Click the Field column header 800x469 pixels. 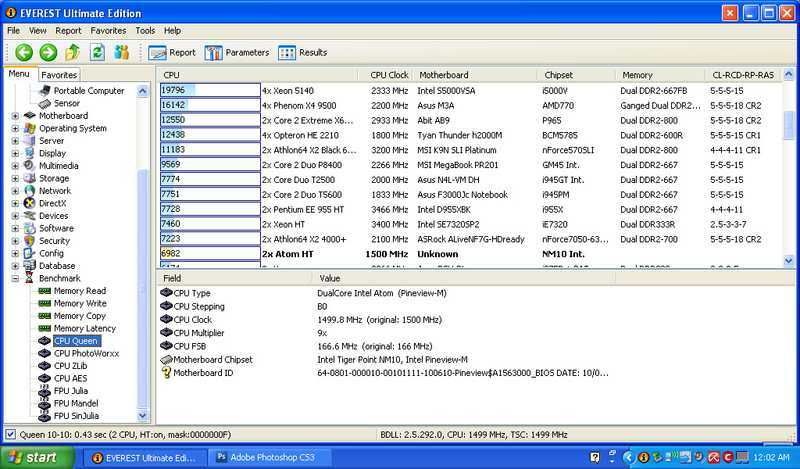tap(234, 278)
